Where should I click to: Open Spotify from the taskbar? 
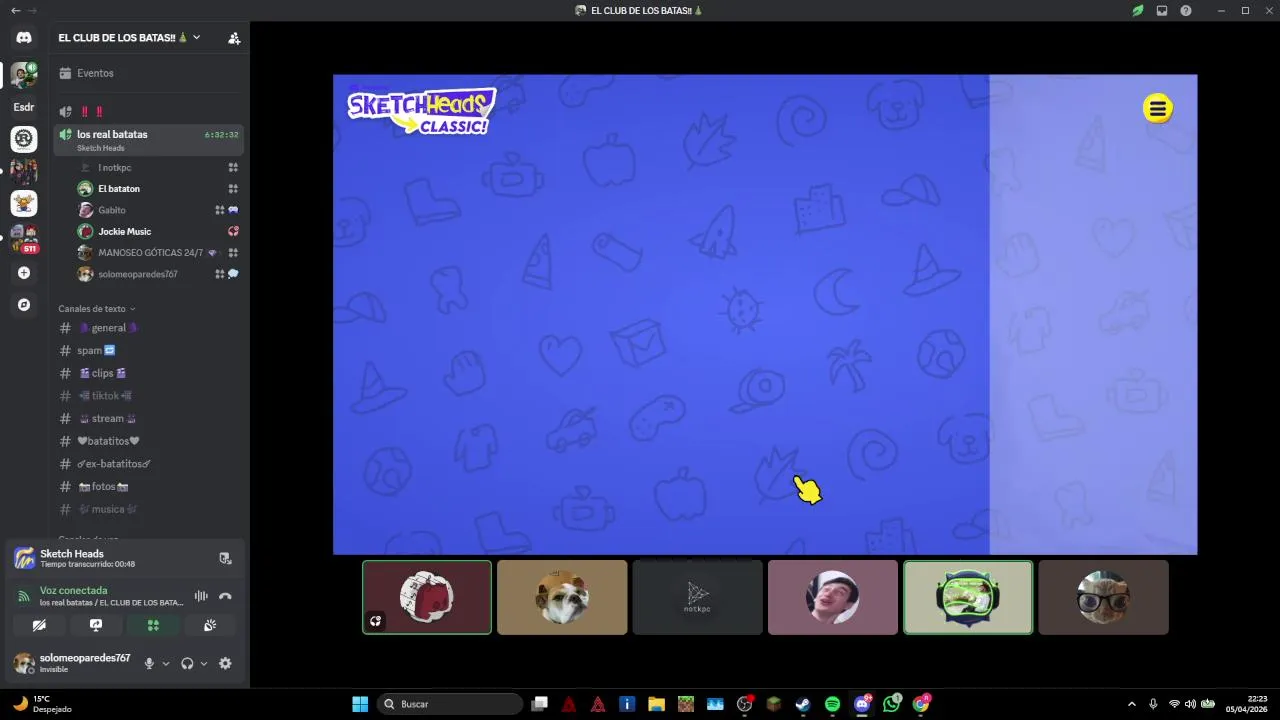[832, 704]
